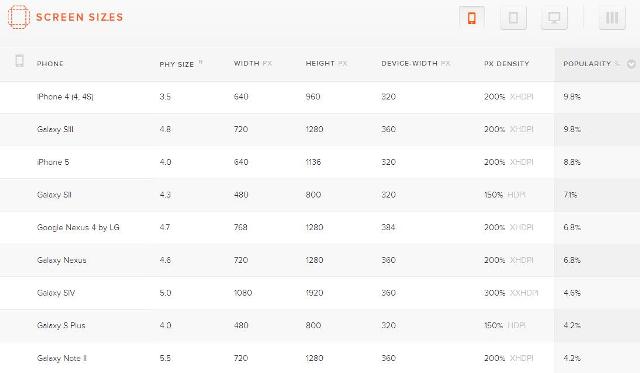Click the PHONE column header

pos(50,64)
